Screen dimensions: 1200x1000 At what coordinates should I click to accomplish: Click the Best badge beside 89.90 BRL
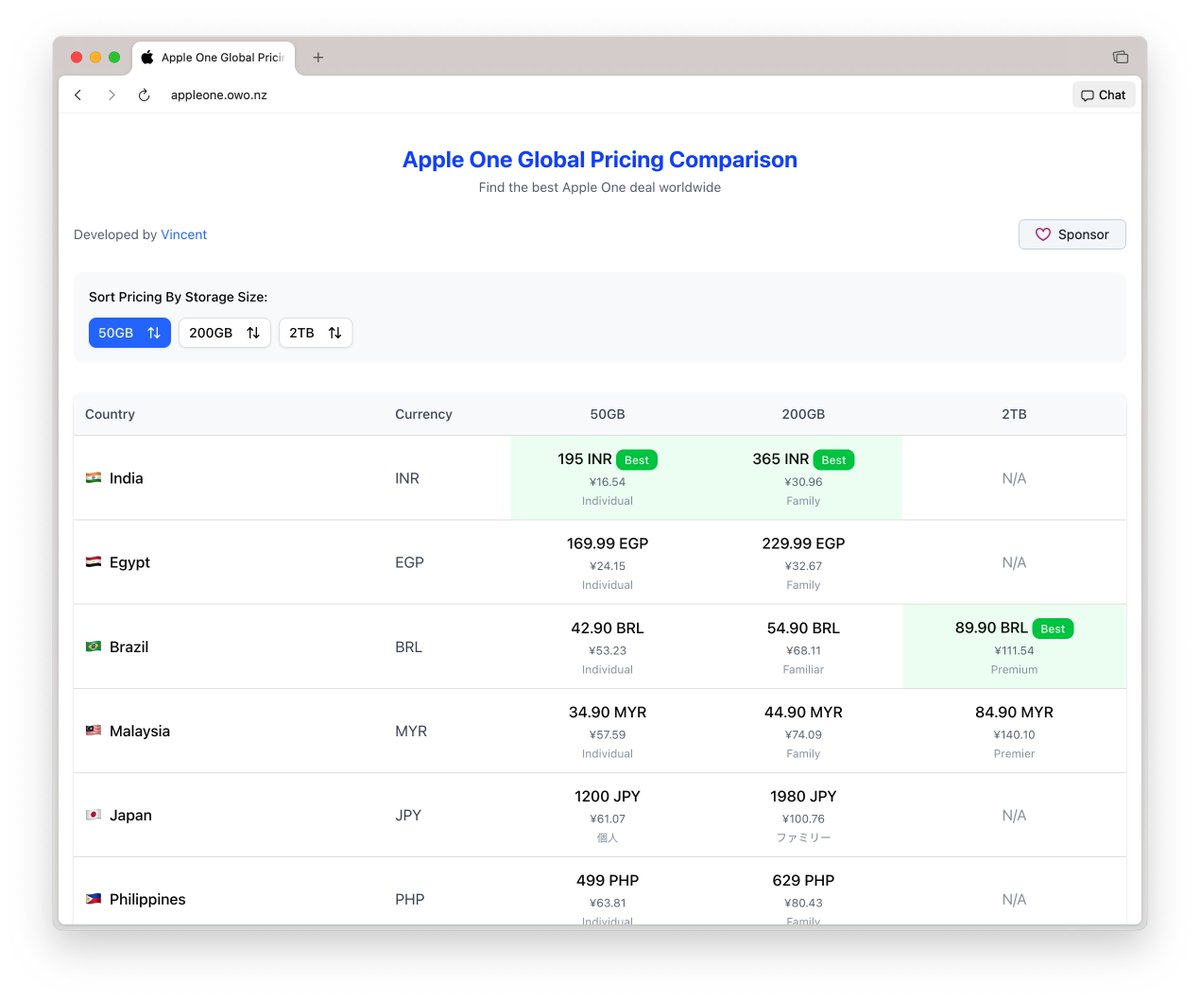click(1053, 629)
